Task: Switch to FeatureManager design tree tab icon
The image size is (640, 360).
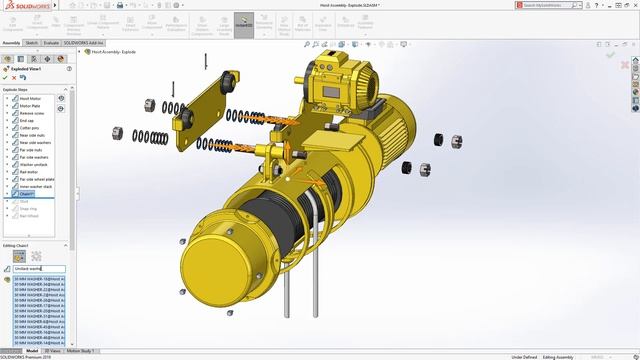Action: pos(7,59)
